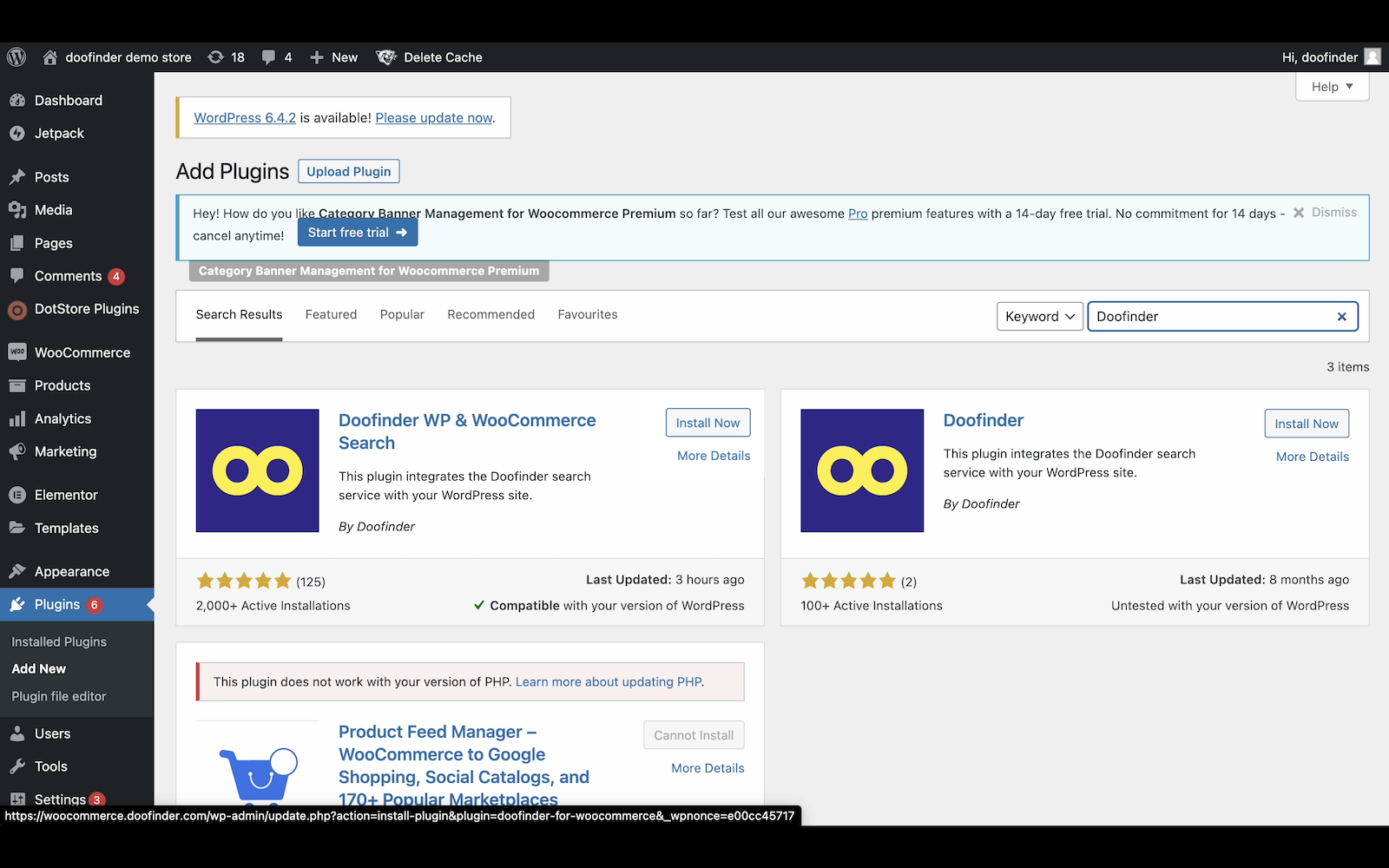This screenshot has width=1389, height=868.
Task: Click the Pro link in trial notice
Action: point(858,214)
